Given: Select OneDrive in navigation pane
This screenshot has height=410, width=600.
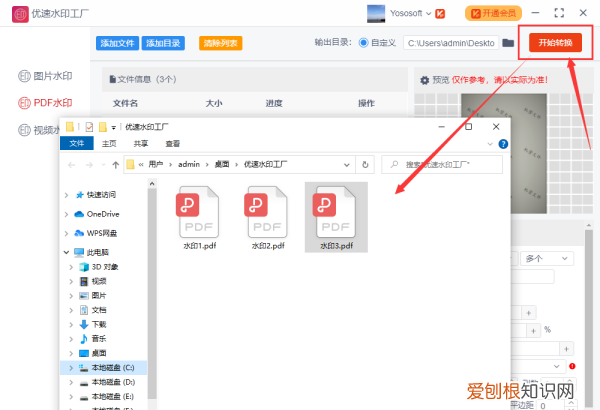Looking at the screenshot, I should (103, 214).
